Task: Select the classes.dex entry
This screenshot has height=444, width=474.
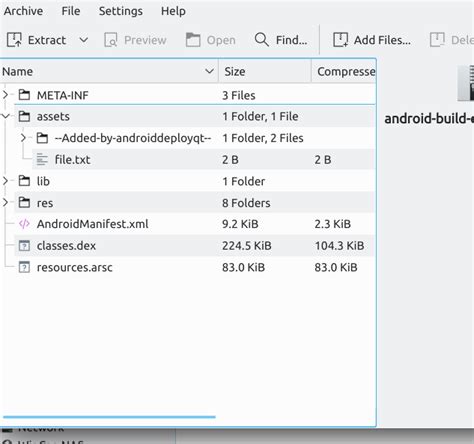Action: point(66,246)
